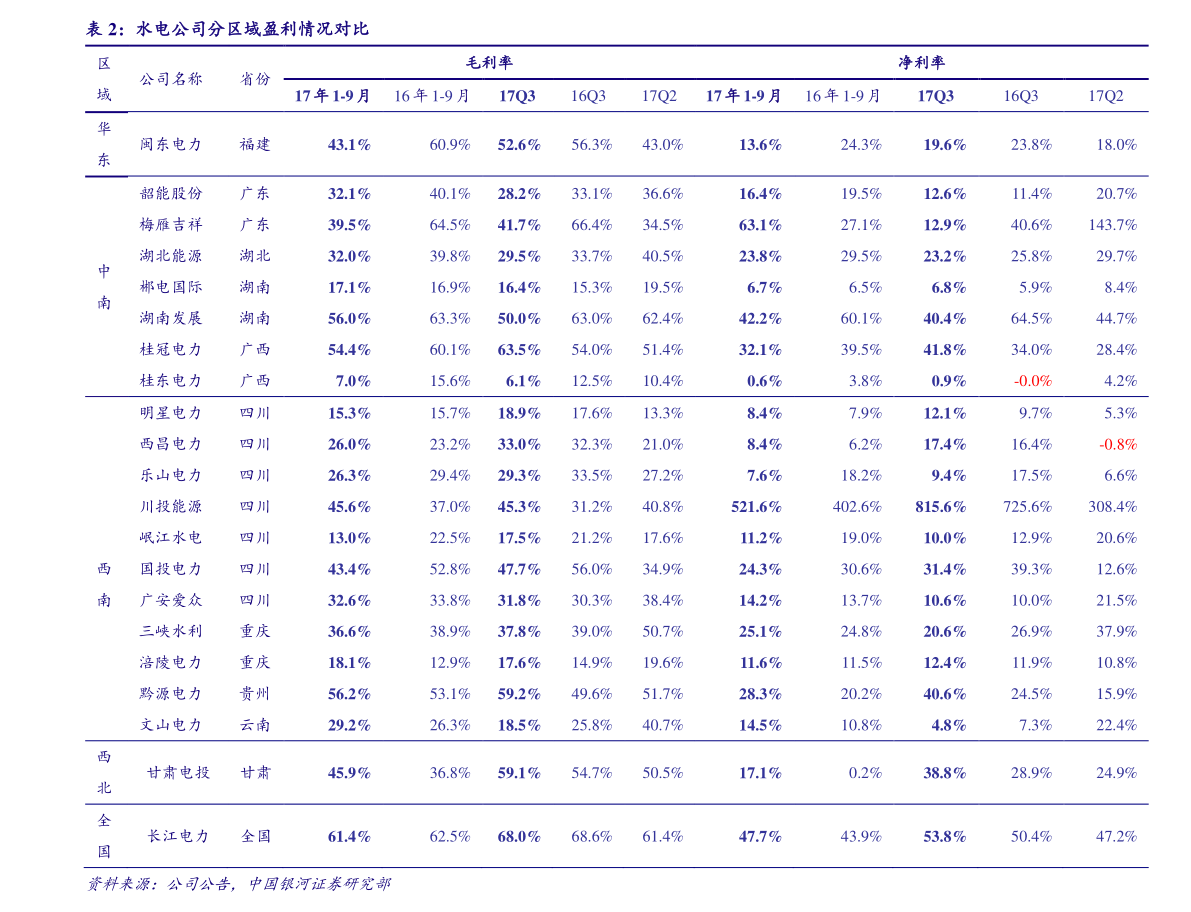Click the 143.7% value in 梅雁吉祥 row

(1112, 225)
